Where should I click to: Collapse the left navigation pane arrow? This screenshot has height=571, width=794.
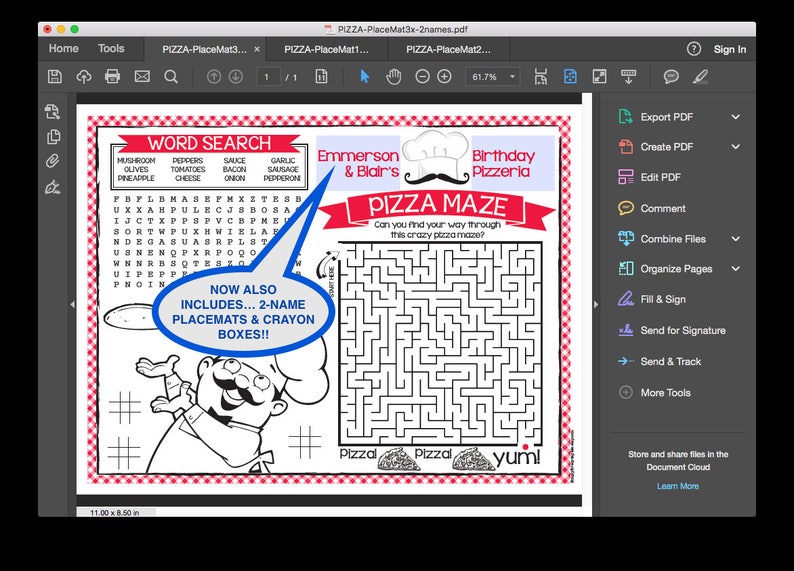[72, 304]
